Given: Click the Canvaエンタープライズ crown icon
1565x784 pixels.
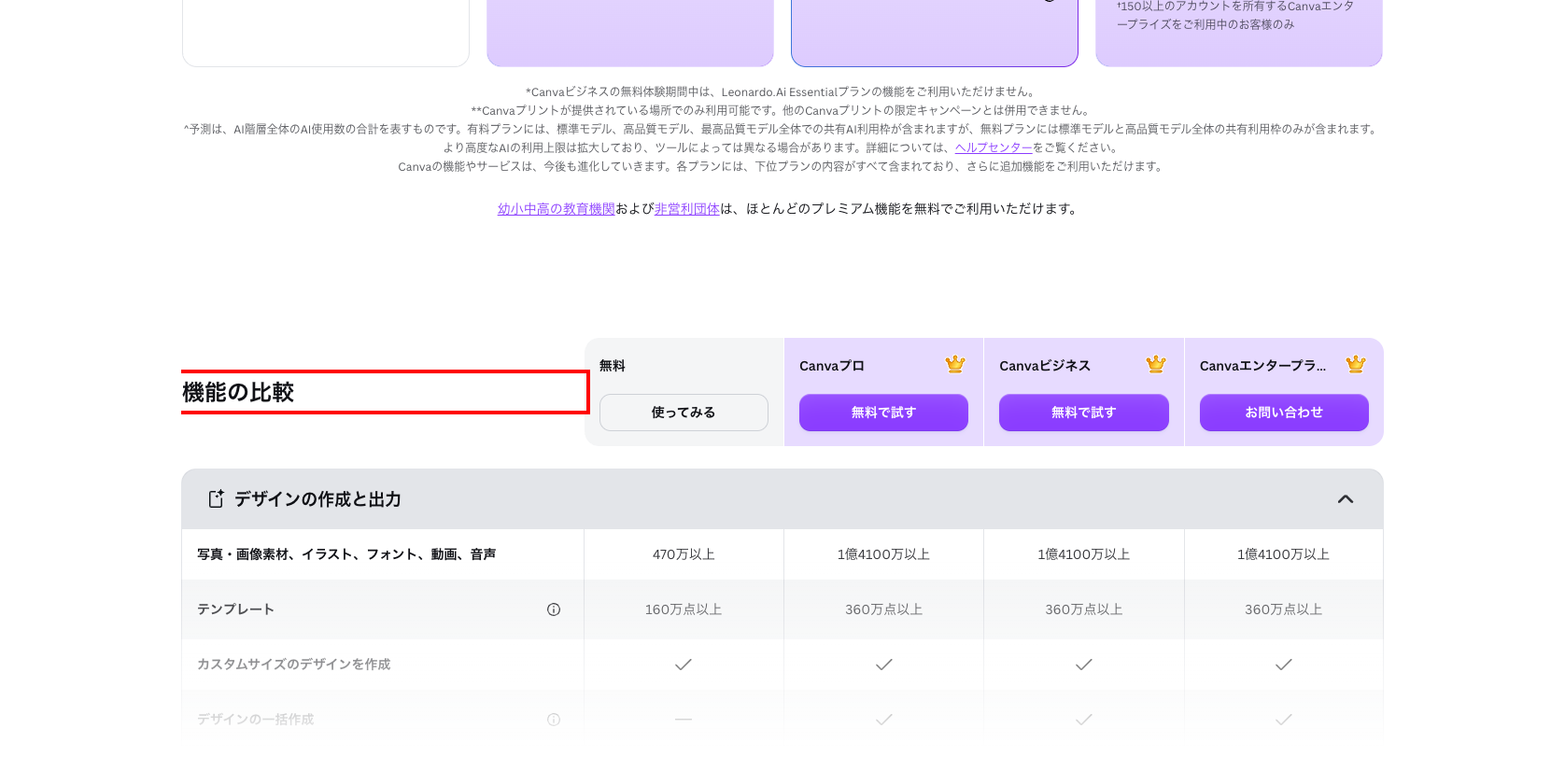Looking at the screenshot, I should [x=1356, y=365].
